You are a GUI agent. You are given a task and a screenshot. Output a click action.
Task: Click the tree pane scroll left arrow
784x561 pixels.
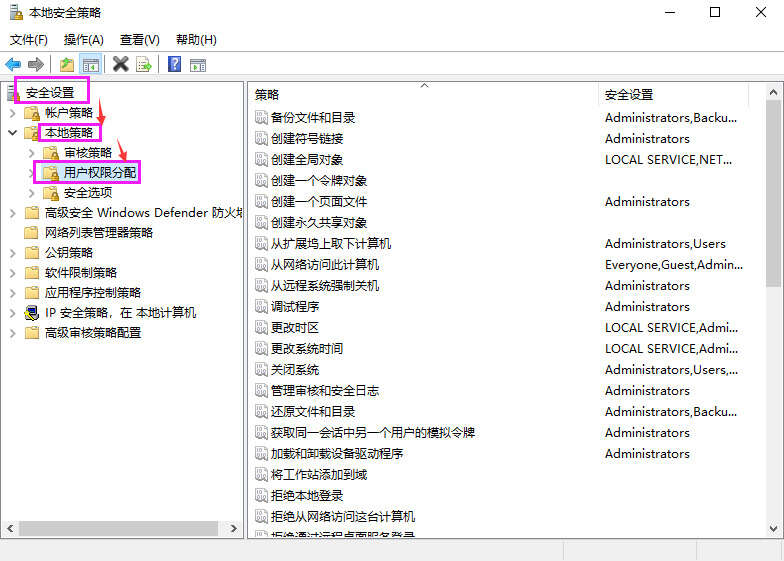pos(10,528)
